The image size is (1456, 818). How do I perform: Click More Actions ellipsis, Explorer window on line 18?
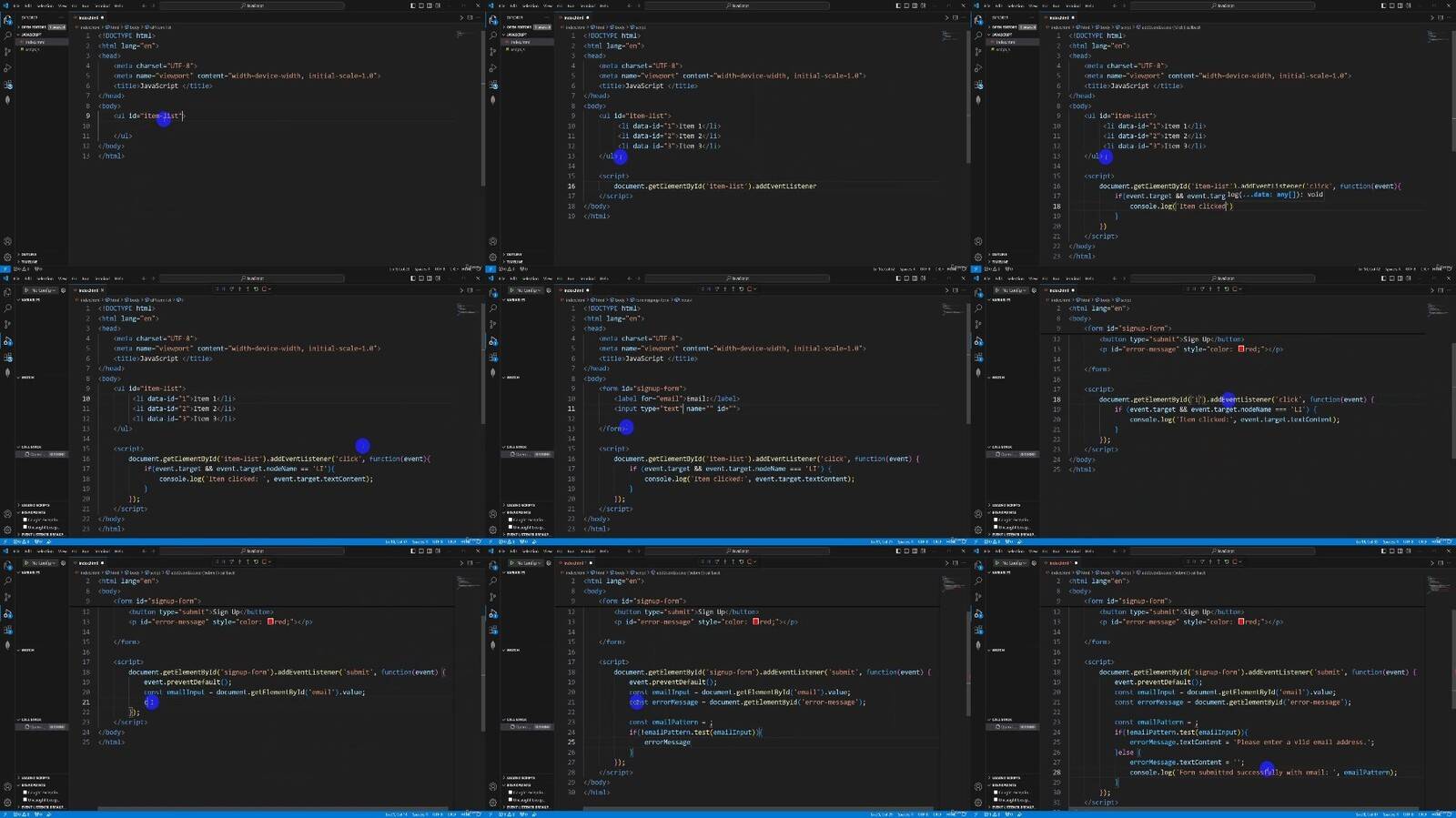(x=1449, y=17)
